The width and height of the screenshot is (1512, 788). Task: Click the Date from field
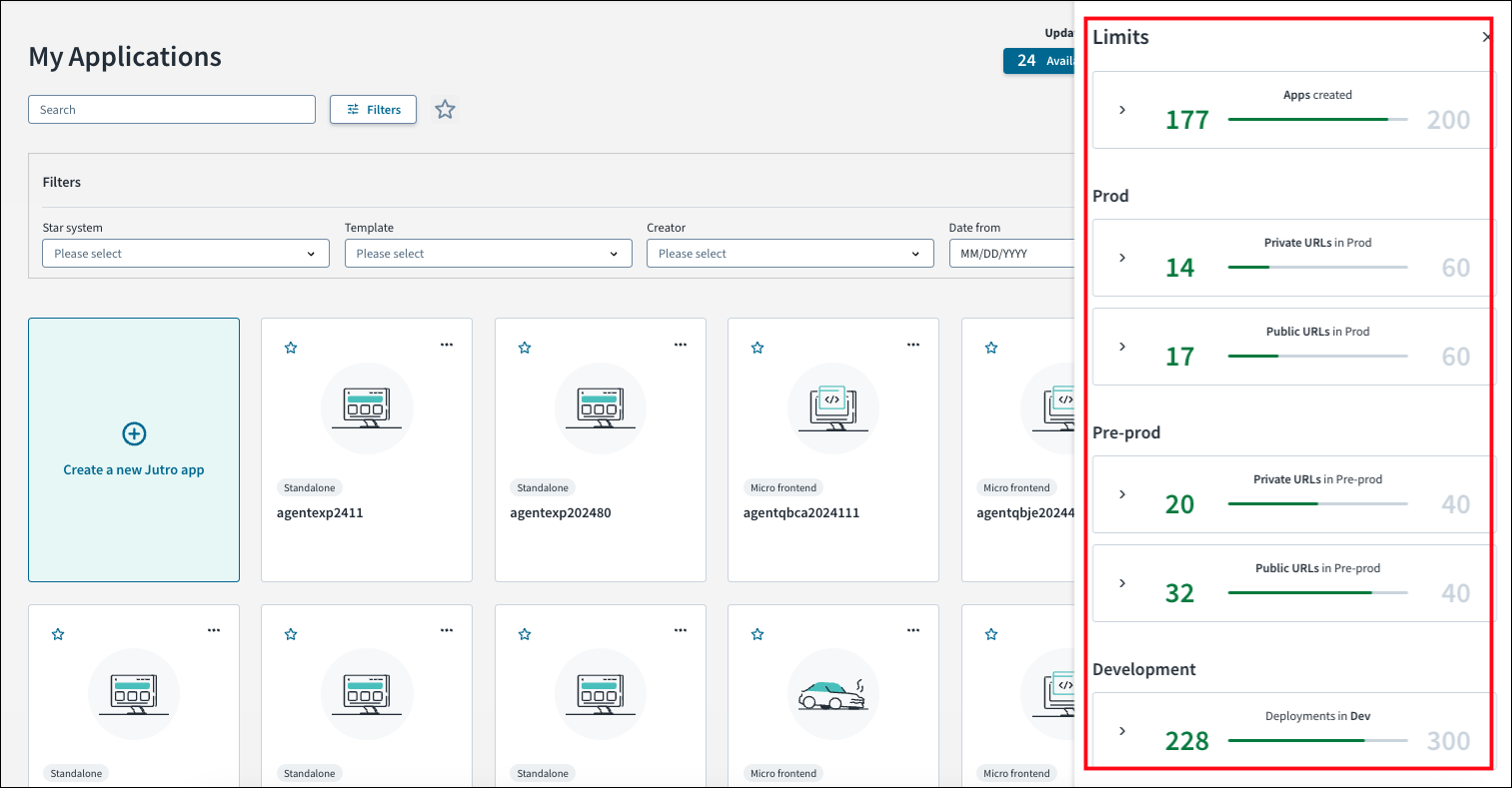click(1011, 254)
